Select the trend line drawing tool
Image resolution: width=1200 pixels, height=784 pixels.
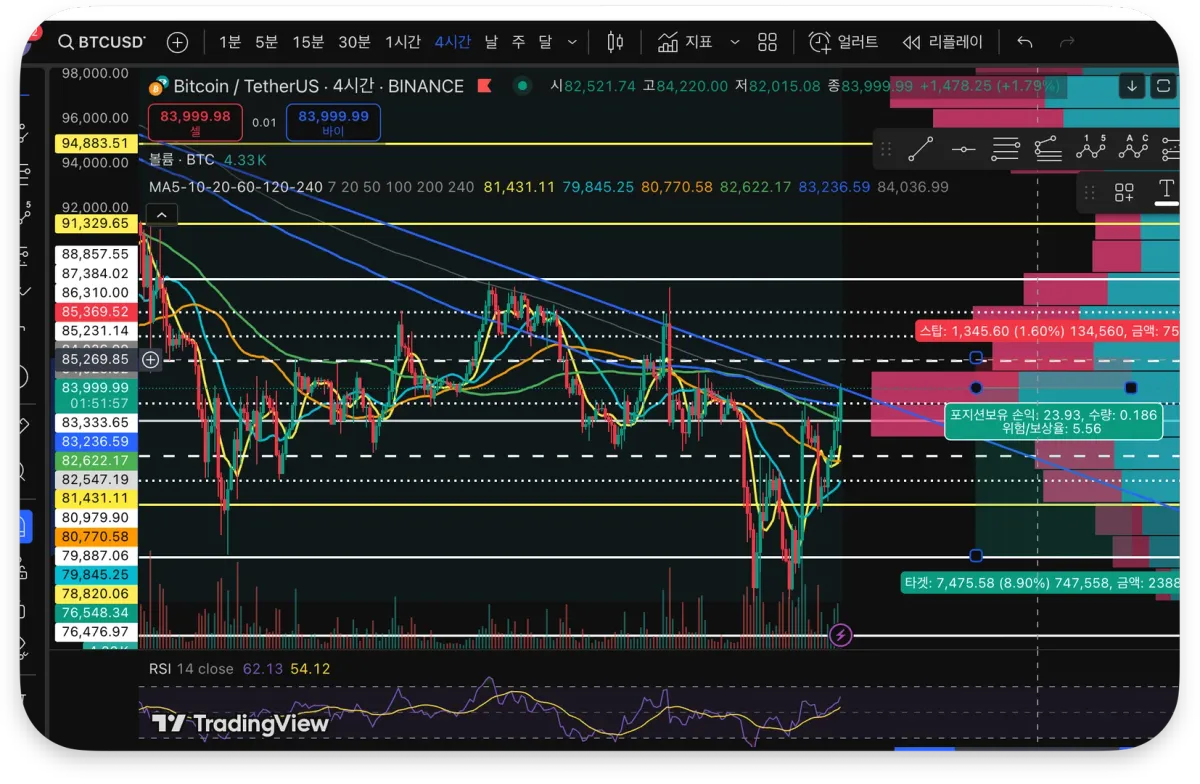click(x=921, y=150)
